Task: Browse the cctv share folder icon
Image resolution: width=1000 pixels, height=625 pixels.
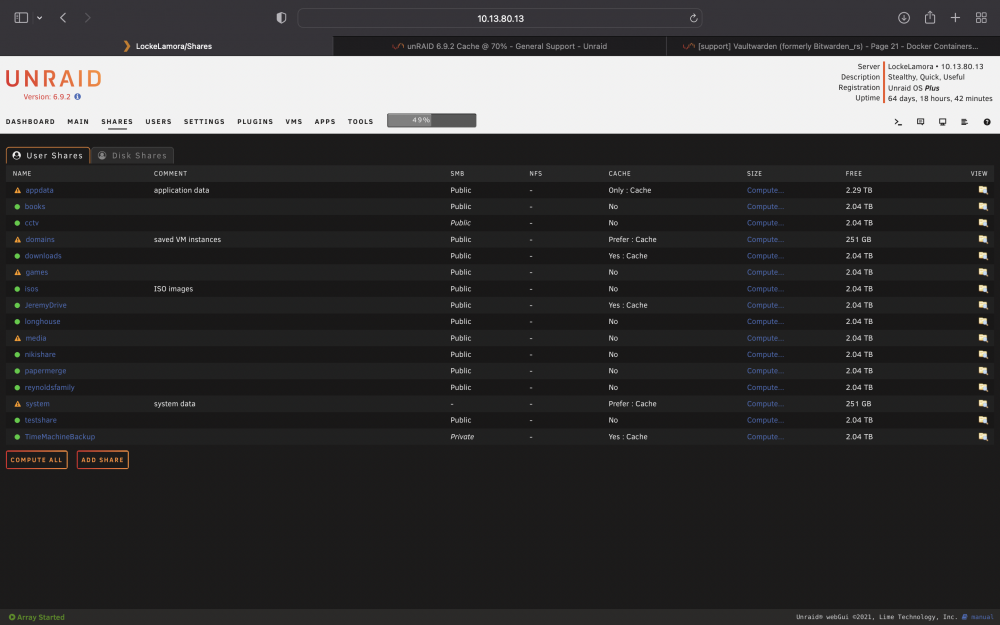Action: coord(983,223)
